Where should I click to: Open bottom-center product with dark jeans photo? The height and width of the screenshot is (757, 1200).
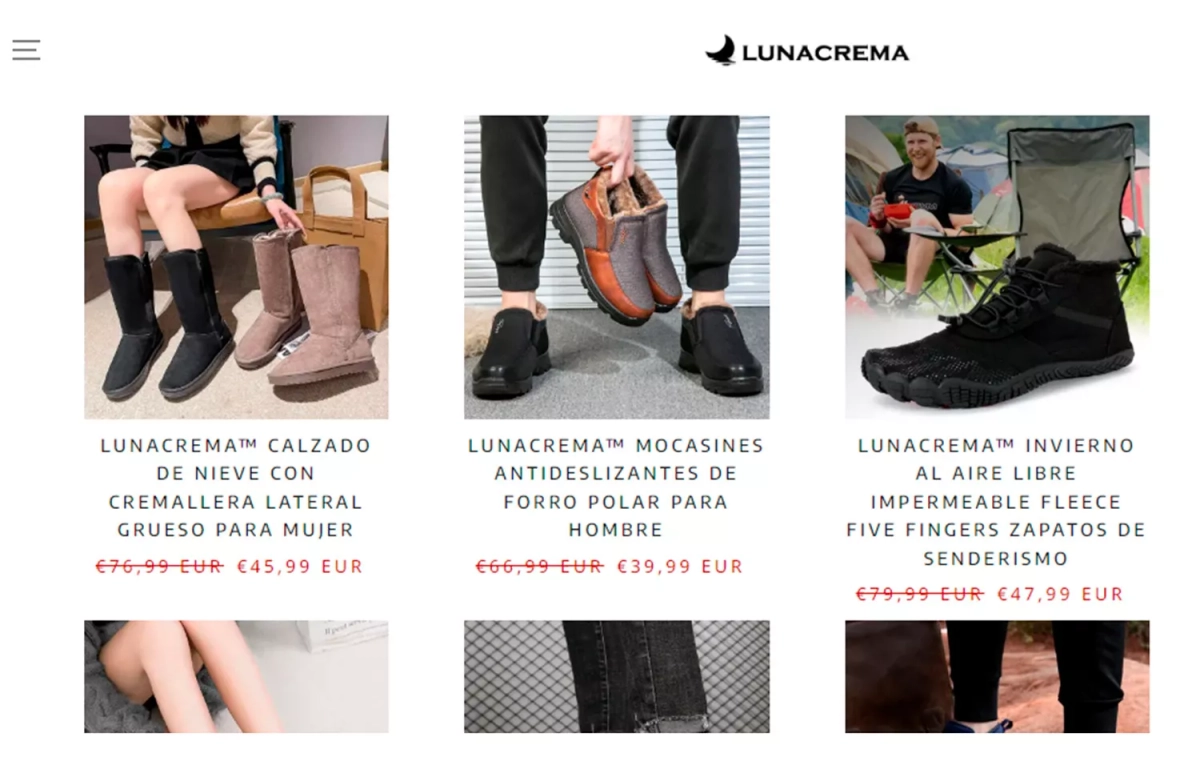coord(617,677)
